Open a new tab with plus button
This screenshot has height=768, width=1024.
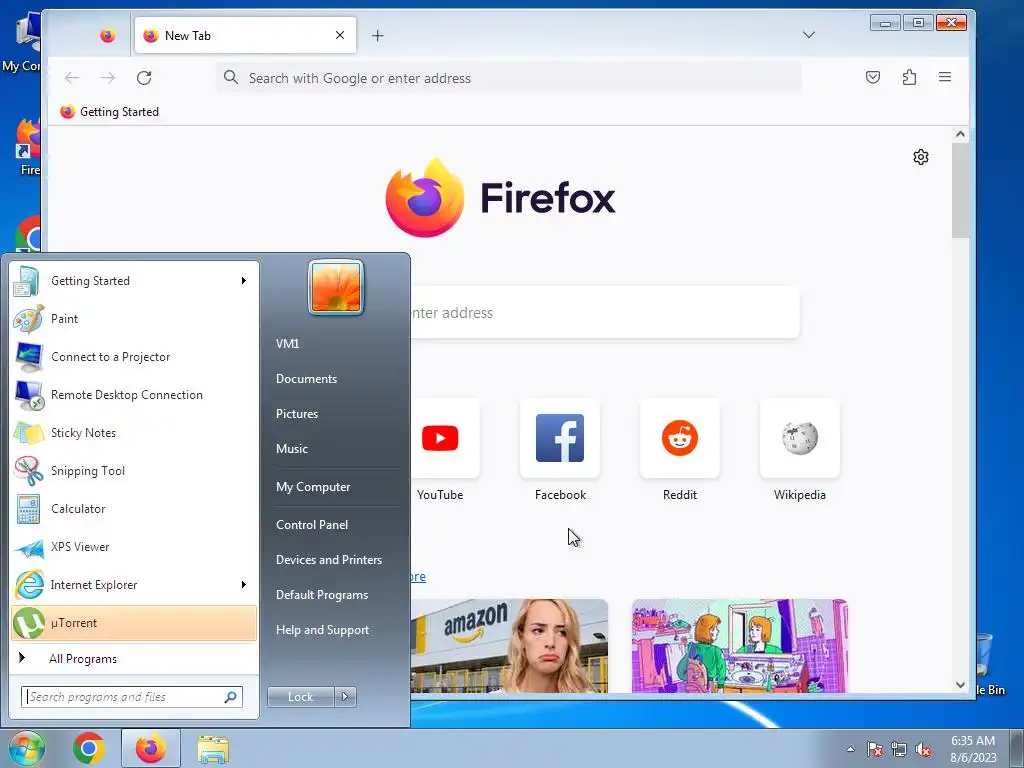click(377, 36)
